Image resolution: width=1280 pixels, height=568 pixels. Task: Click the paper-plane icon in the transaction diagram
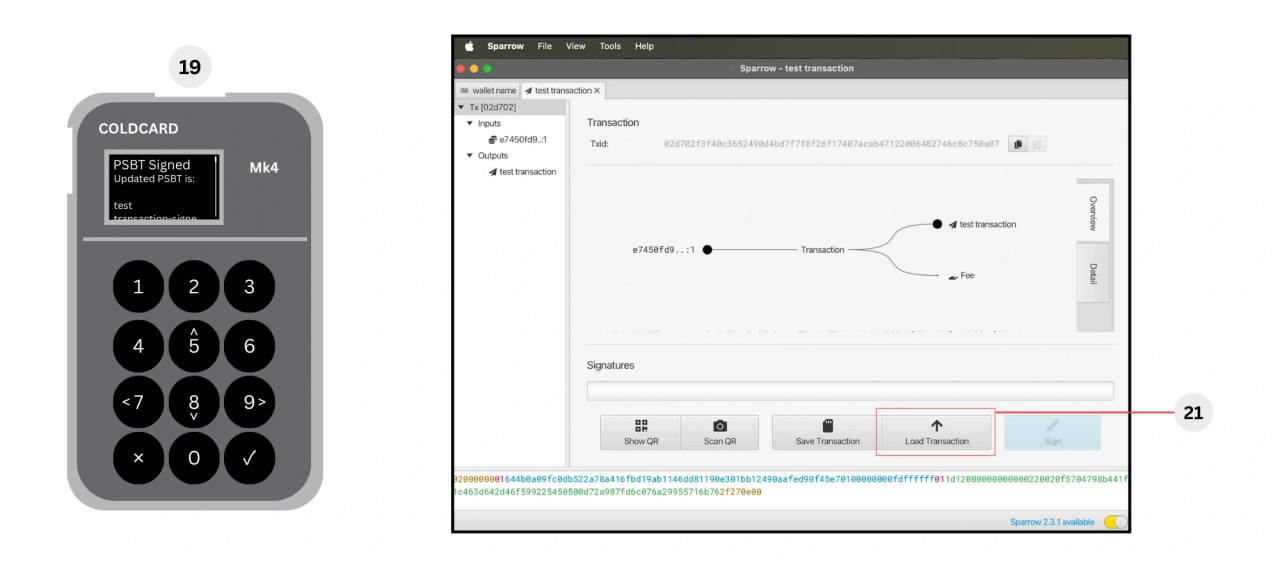tap(952, 224)
